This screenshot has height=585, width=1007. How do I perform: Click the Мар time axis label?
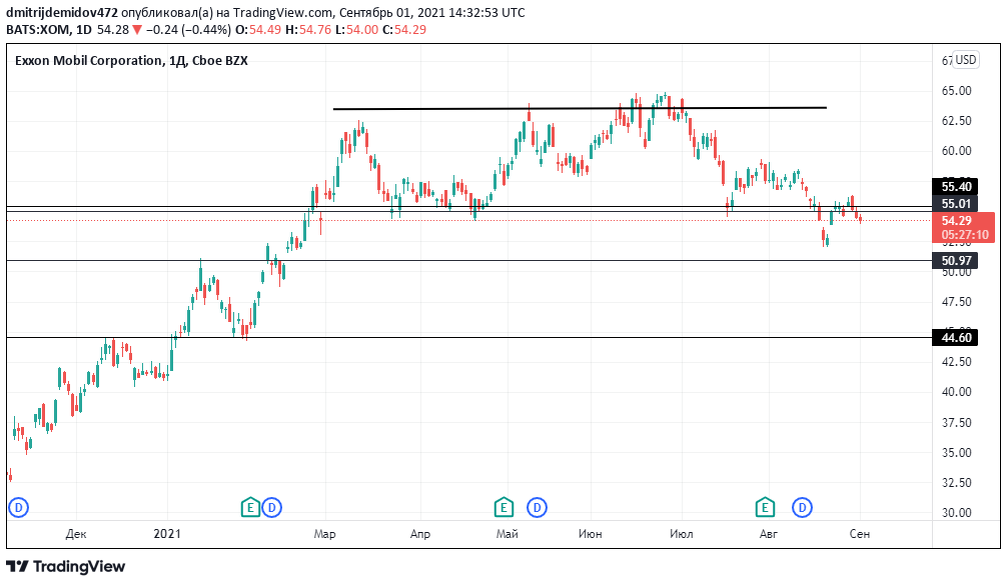click(324, 534)
